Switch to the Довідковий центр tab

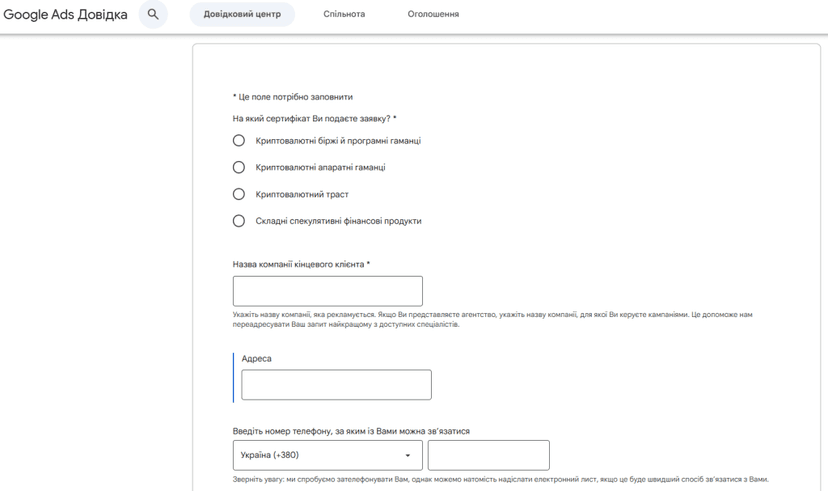pos(242,14)
